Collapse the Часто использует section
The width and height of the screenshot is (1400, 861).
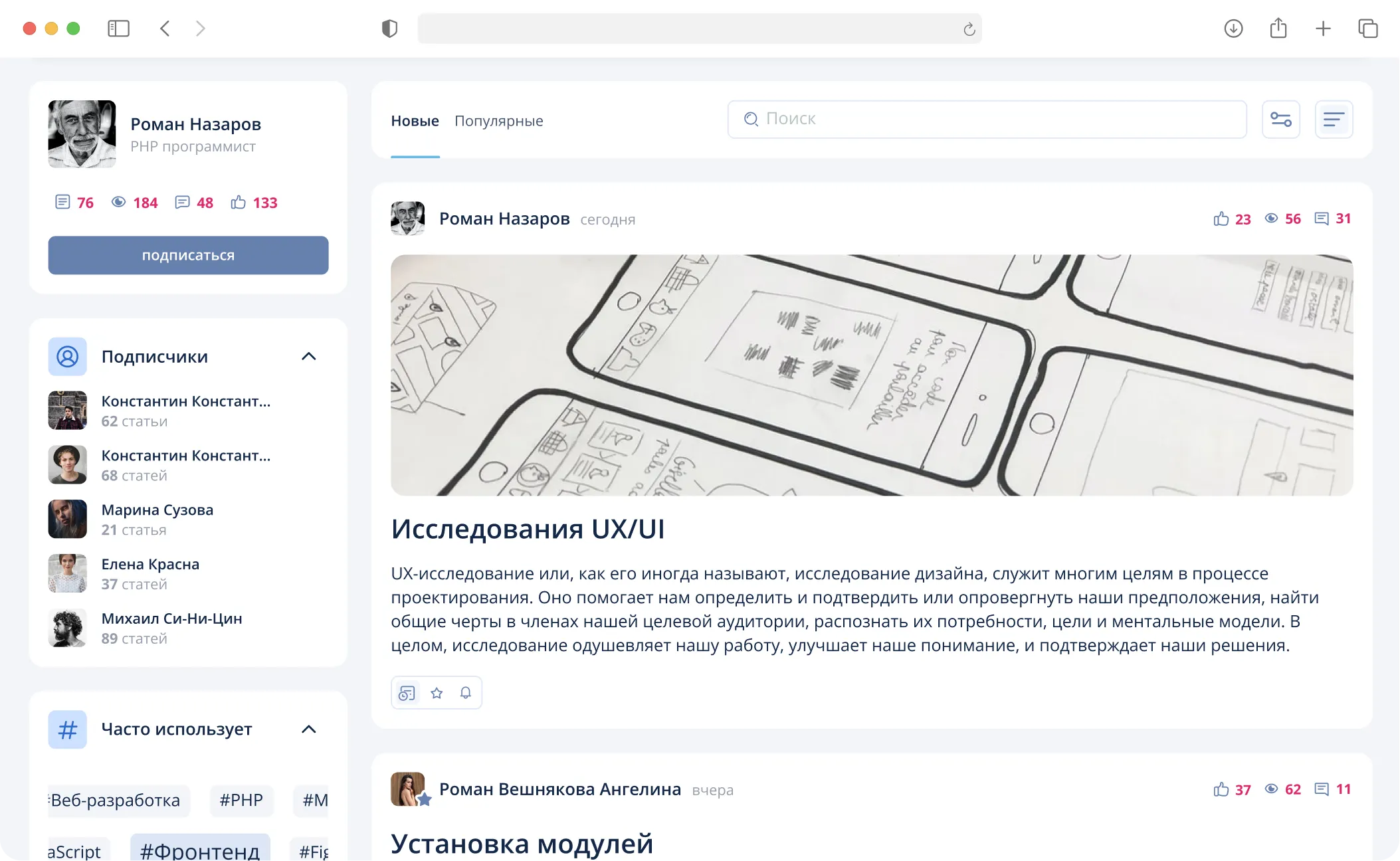pos(308,729)
